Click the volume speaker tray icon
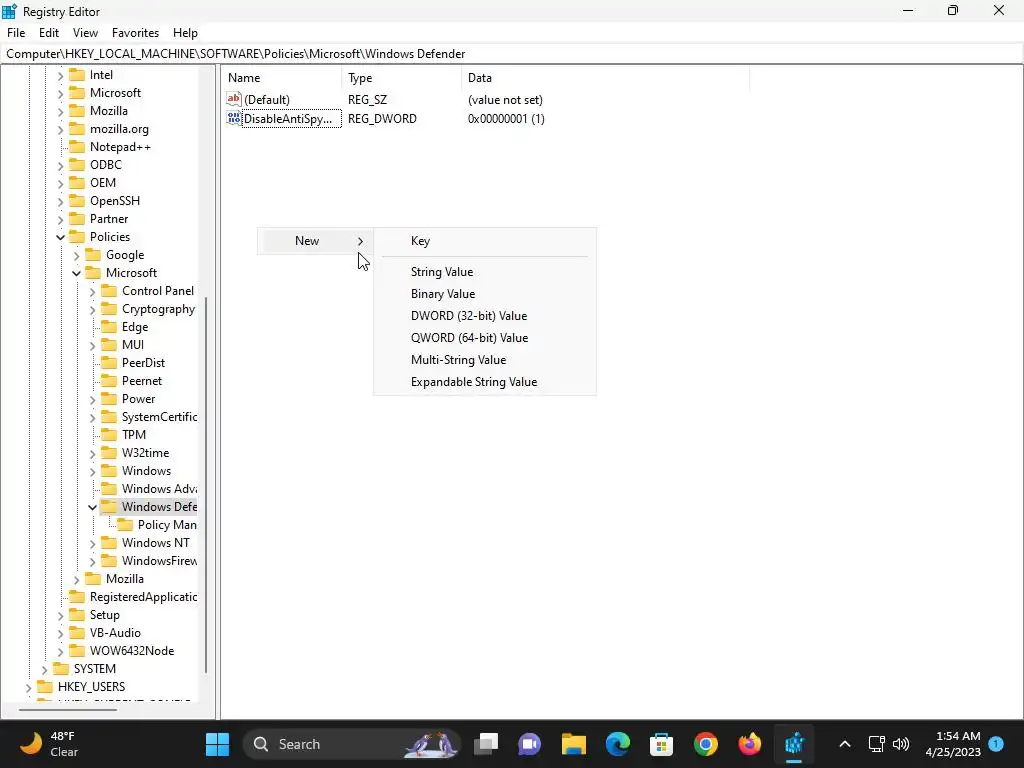Screen dimensions: 1024x768 click(x=901, y=744)
